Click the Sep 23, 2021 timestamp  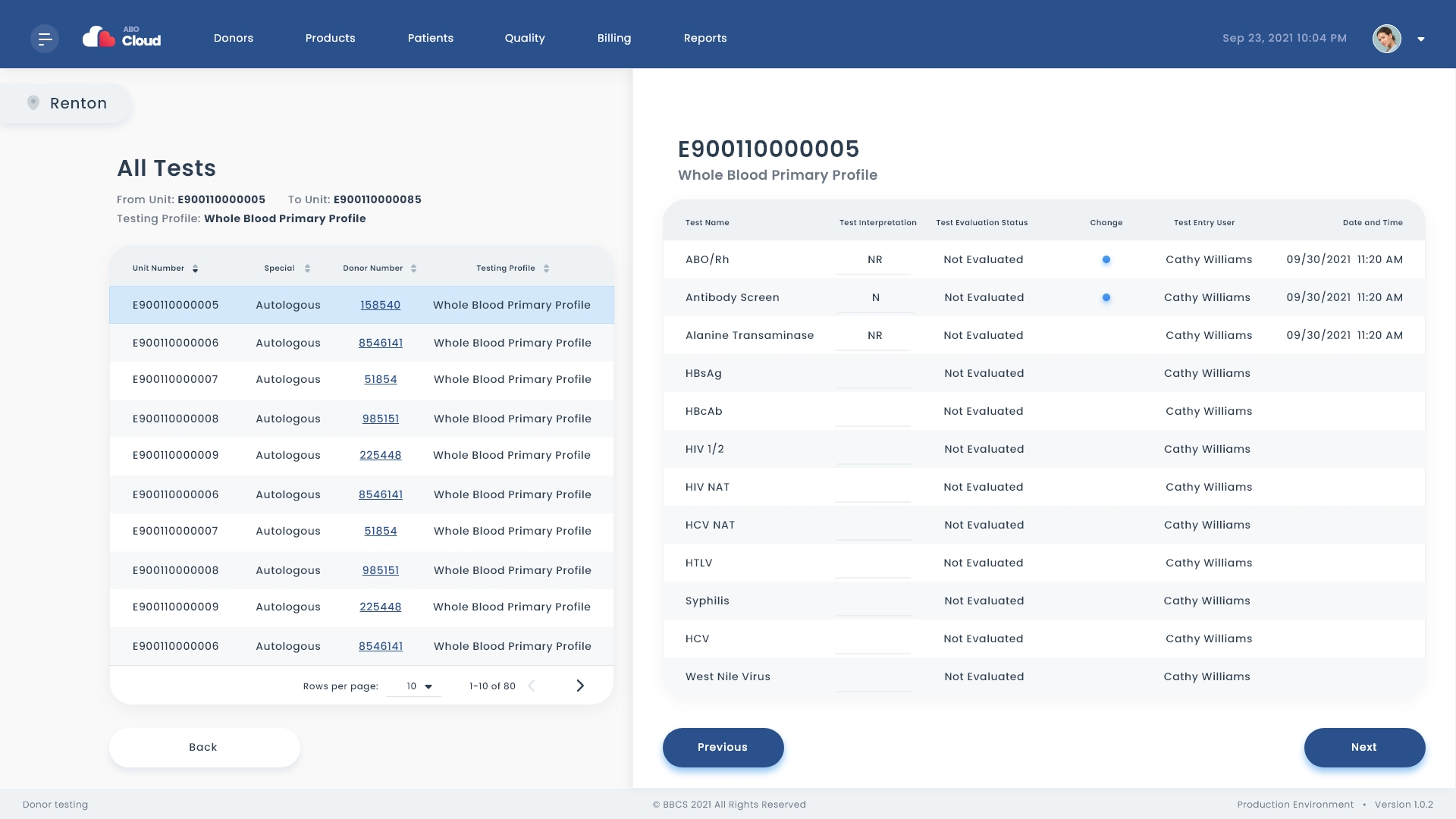coord(1285,38)
